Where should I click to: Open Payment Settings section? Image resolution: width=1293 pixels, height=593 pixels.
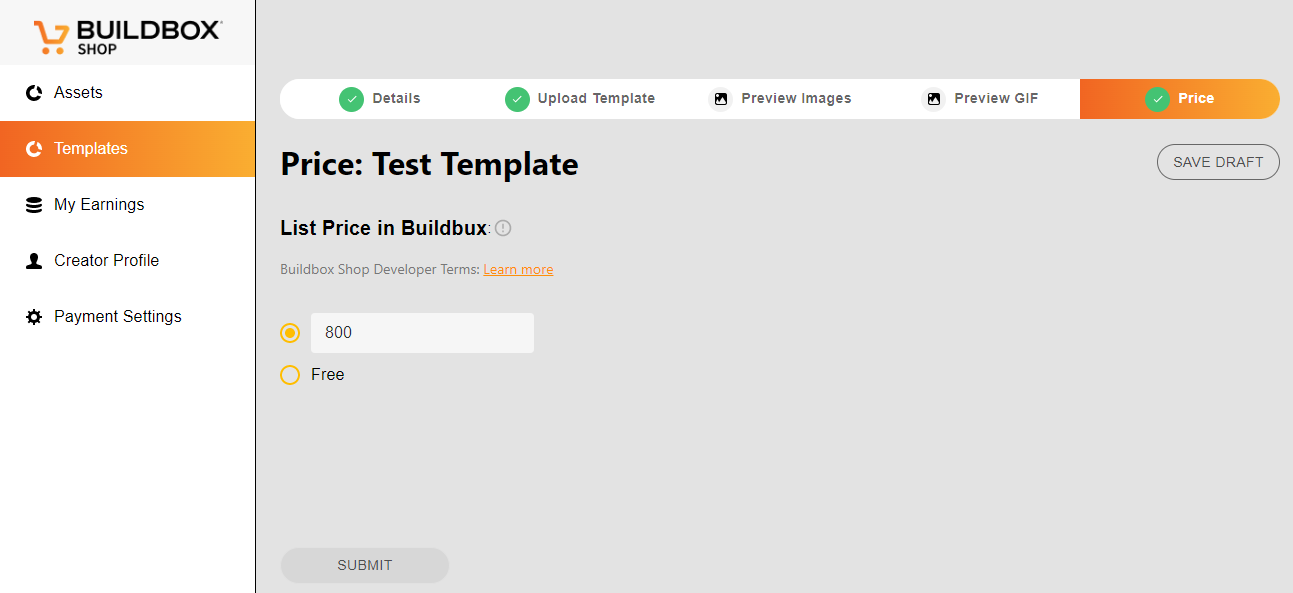[127, 317]
